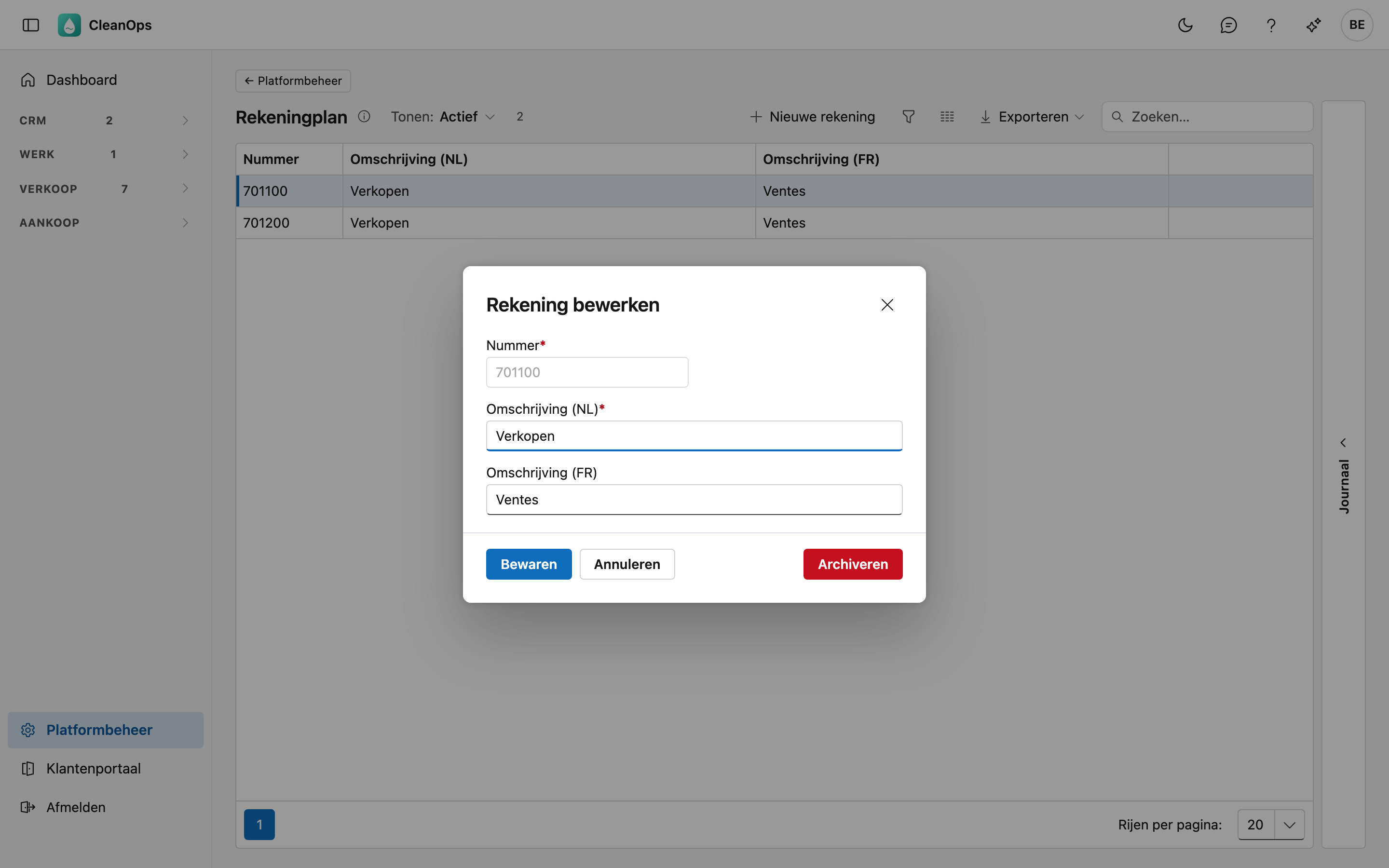1389x868 pixels.
Task: Click the Bewaren button
Action: [529, 564]
